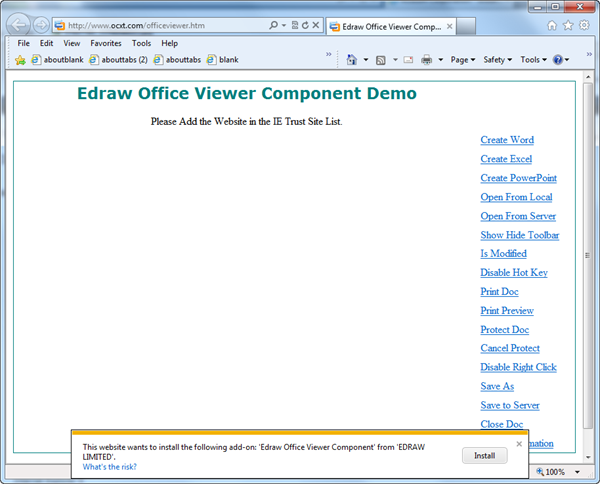
Task: Expand the feeds dropdown arrow
Action: point(395,60)
